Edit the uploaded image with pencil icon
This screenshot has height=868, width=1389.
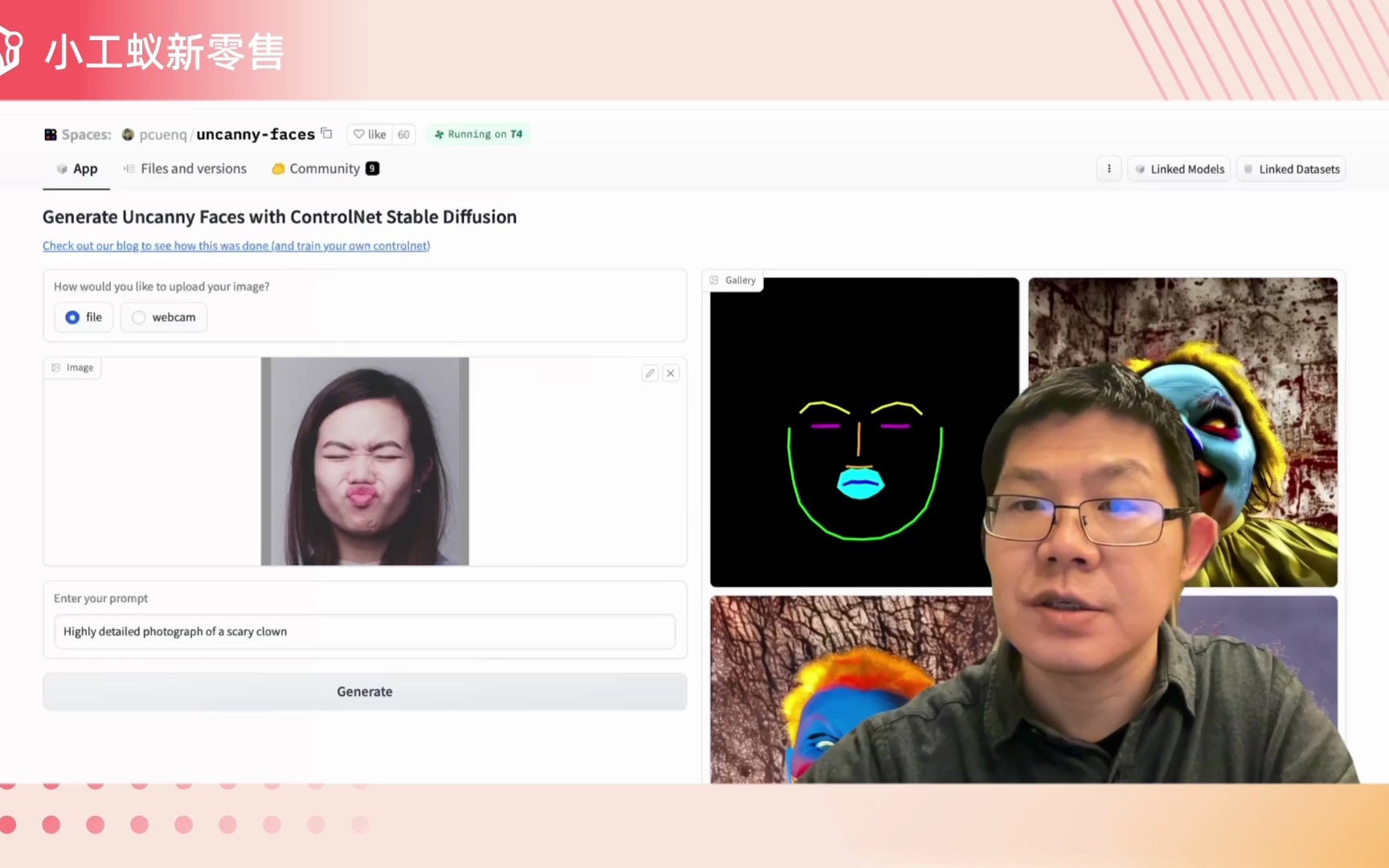click(650, 373)
